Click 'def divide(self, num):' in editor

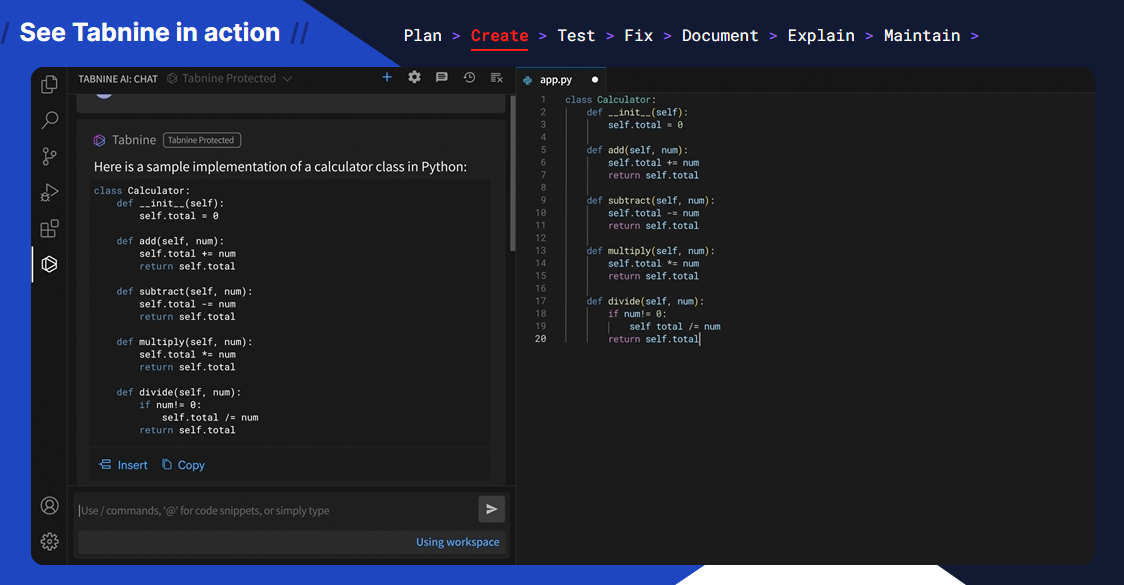pos(645,301)
